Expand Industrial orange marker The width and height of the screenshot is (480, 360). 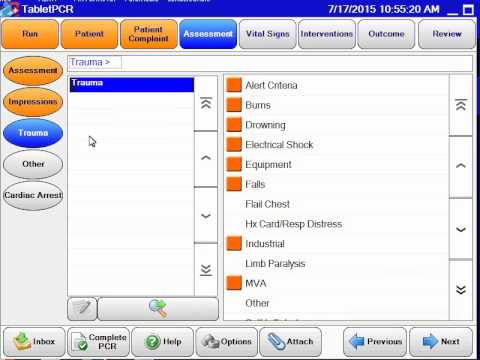click(234, 244)
